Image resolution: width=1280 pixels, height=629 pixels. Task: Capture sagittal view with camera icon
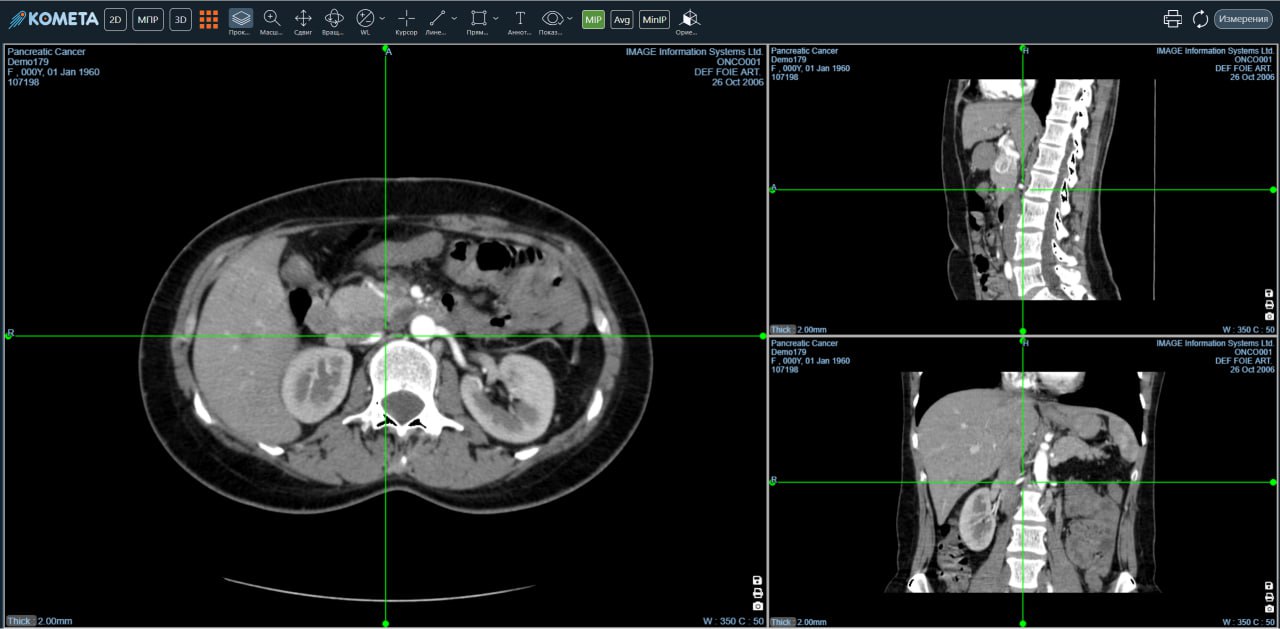pos(1269,316)
